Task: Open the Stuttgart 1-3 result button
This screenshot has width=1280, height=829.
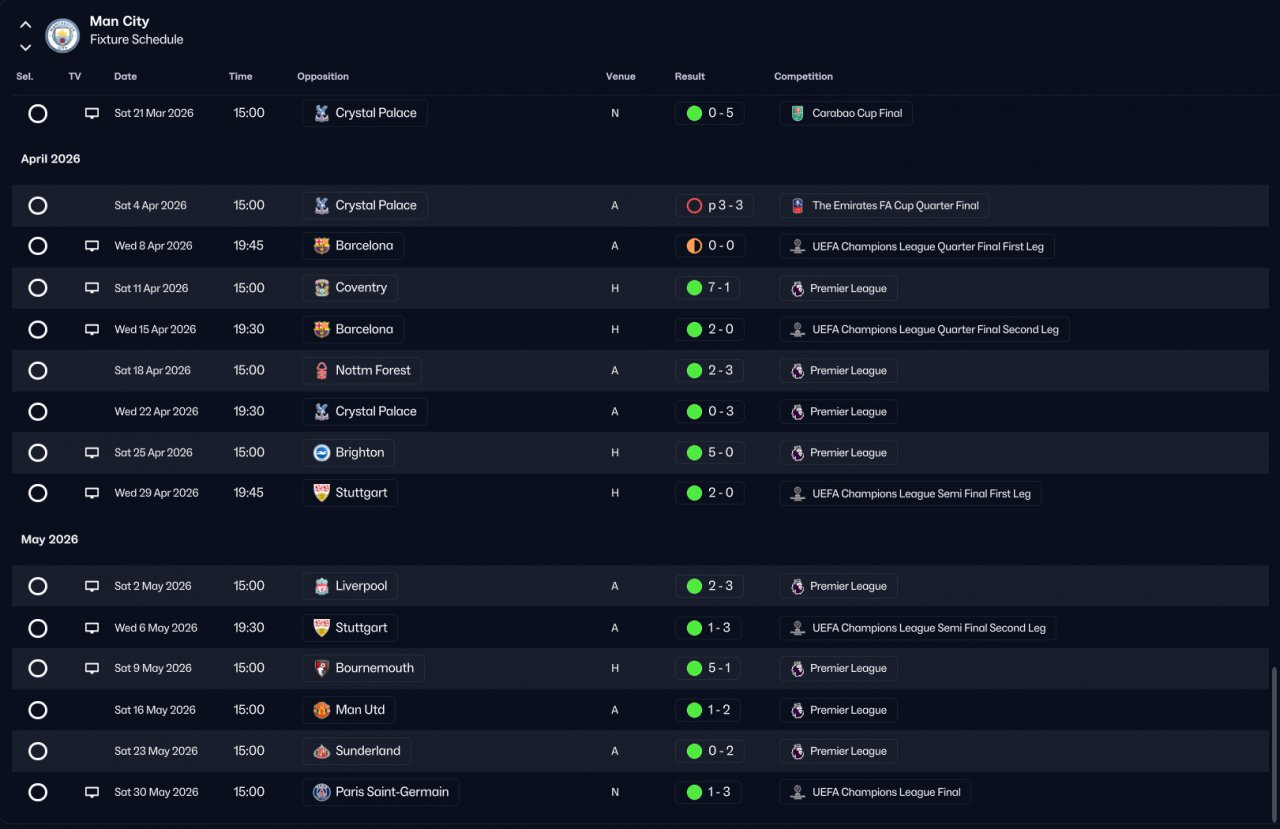Action: coord(709,628)
